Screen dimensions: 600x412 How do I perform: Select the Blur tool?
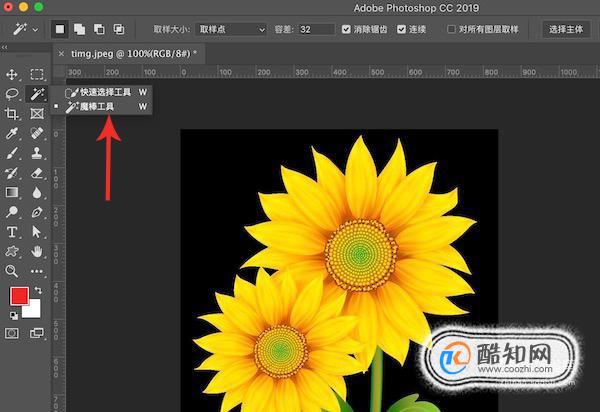coord(37,192)
